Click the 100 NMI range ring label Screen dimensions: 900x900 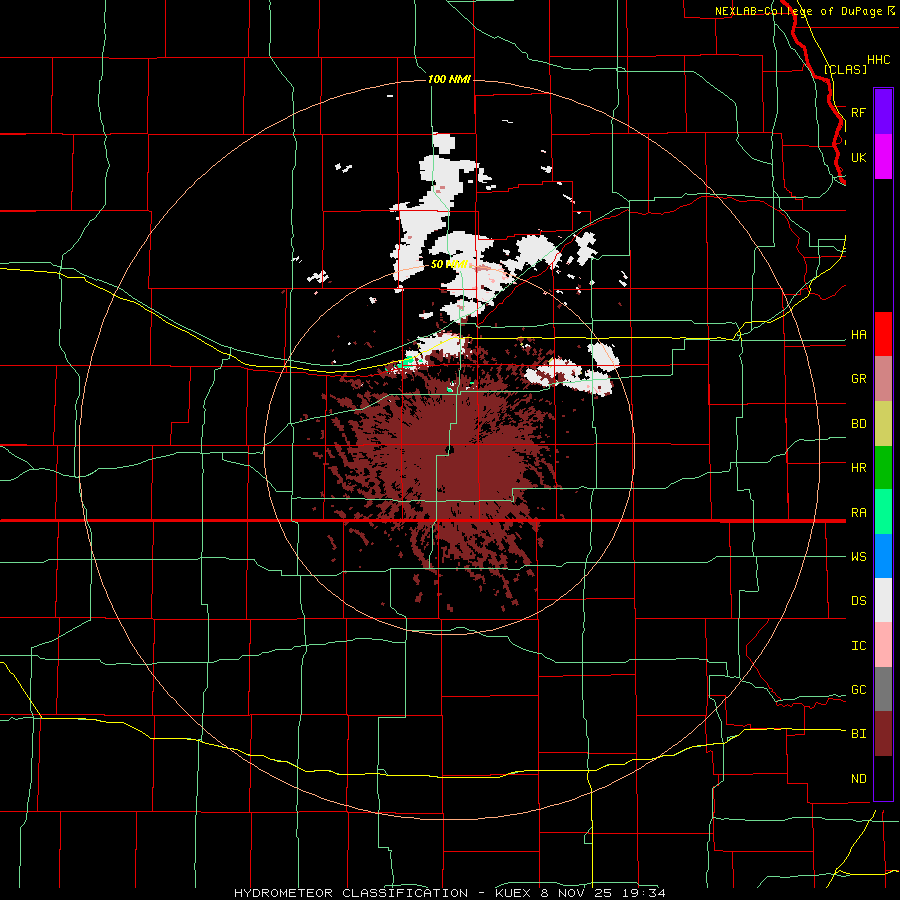tap(449, 79)
